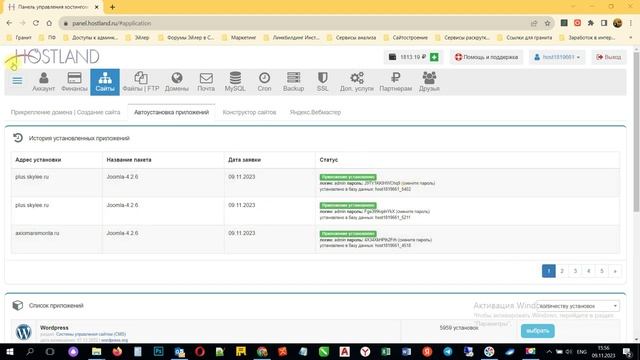Open Chrome profile avatar
The image size is (640, 360).
point(618,23)
